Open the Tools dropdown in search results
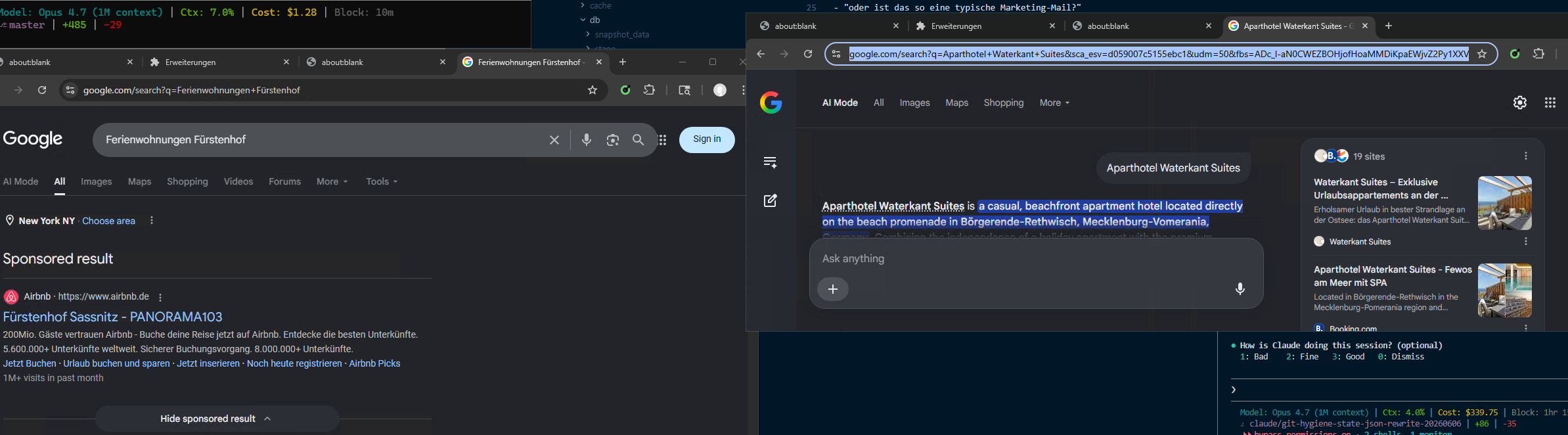Viewport: 1568px width, 435px height. (x=382, y=181)
